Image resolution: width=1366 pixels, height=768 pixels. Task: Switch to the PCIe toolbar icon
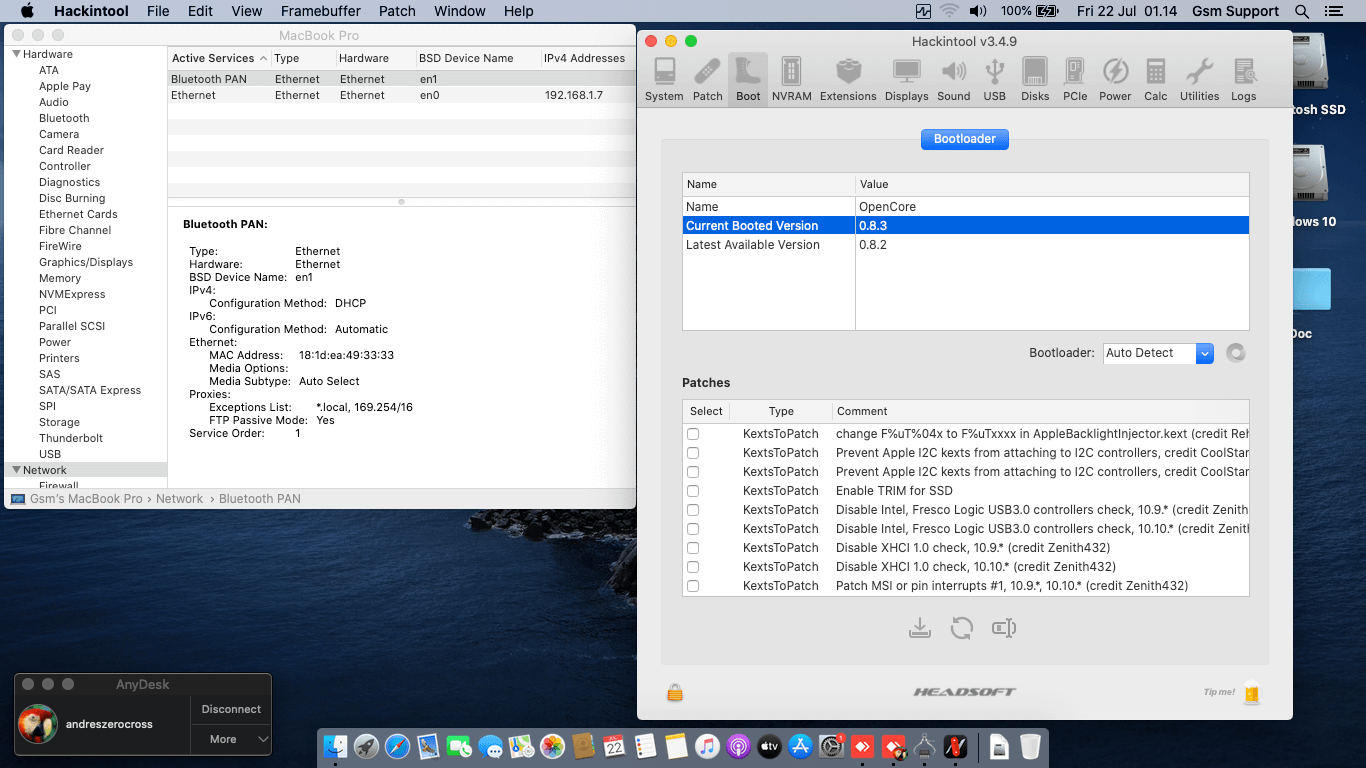1075,79
